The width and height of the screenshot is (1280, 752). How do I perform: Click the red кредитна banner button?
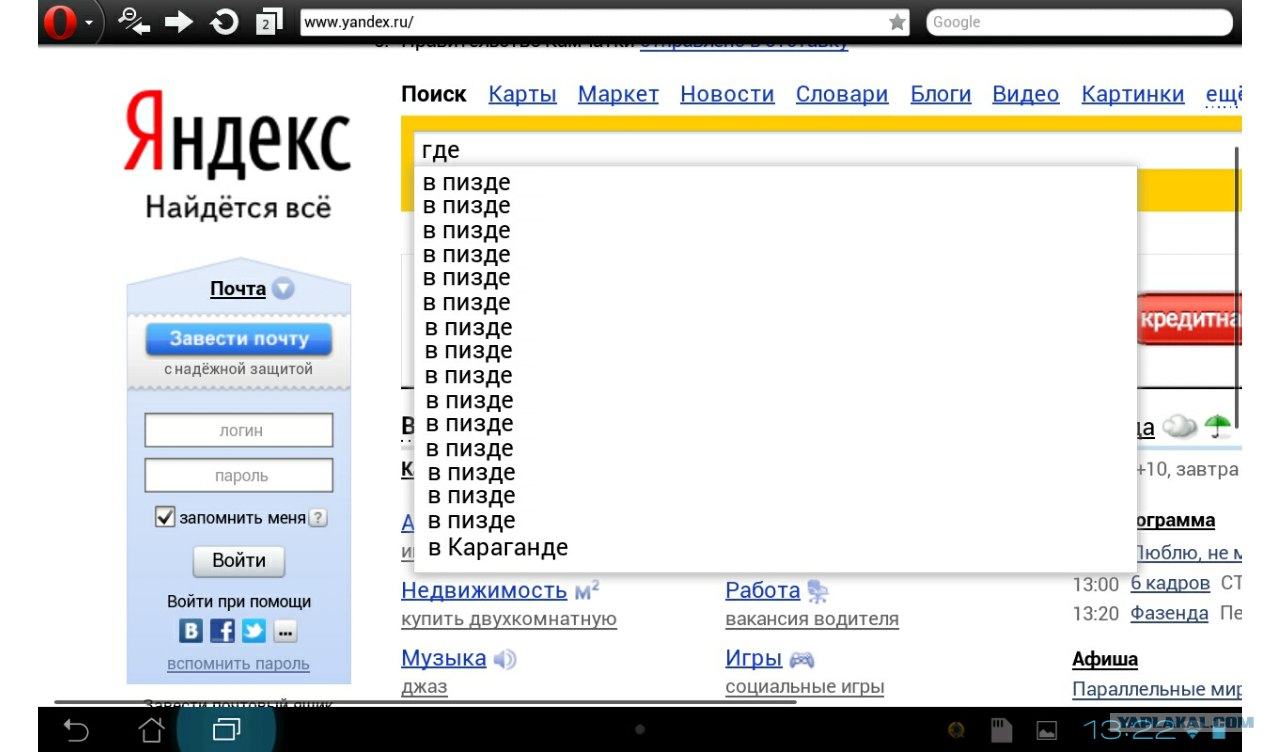coord(1190,320)
